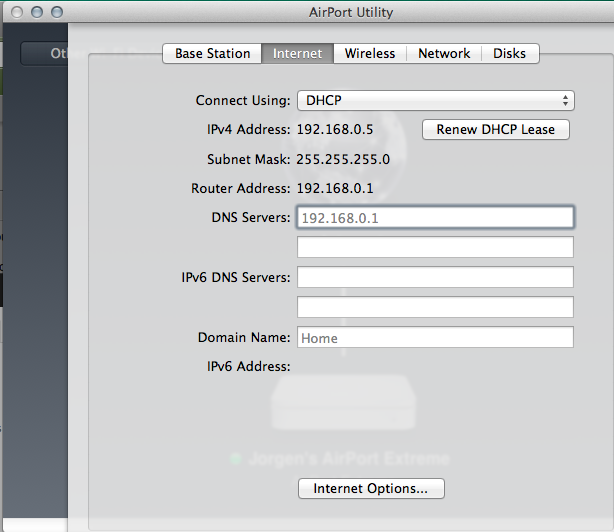Click the first IPv6 DNS Servers field
This screenshot has height=532, width=614.
435,277
